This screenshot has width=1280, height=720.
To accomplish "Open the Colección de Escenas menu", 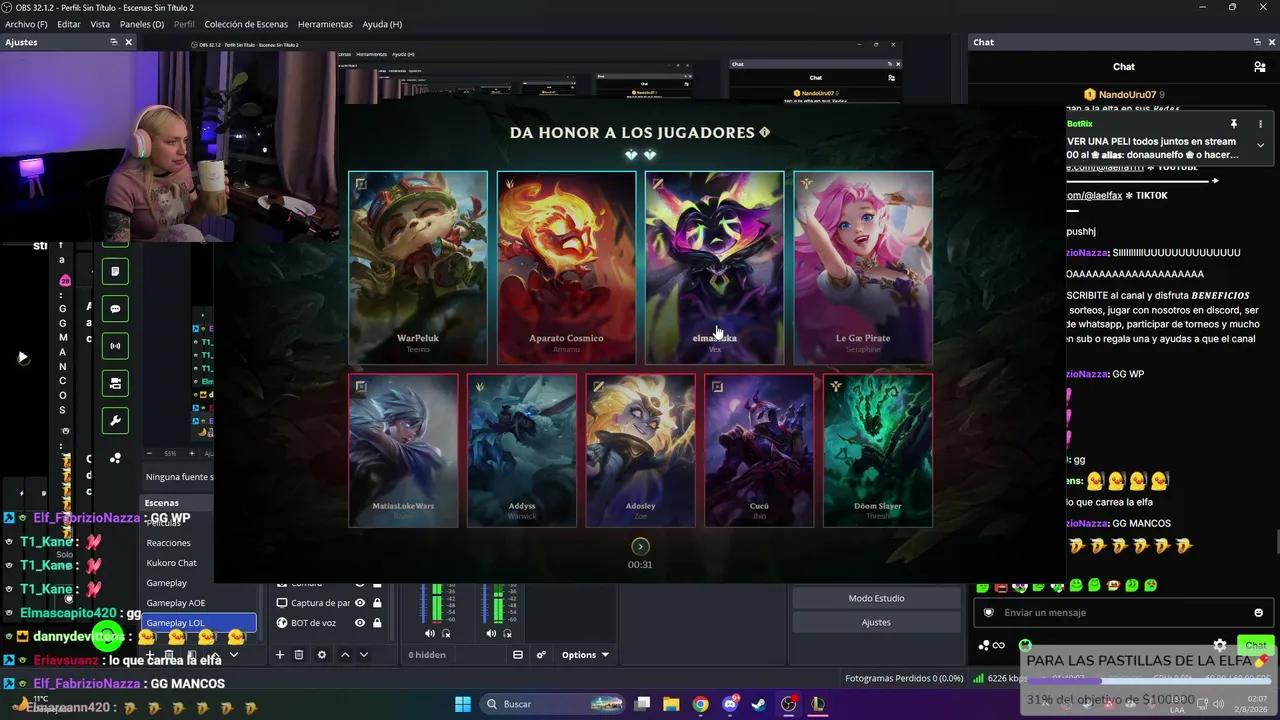I will [246, 24].
